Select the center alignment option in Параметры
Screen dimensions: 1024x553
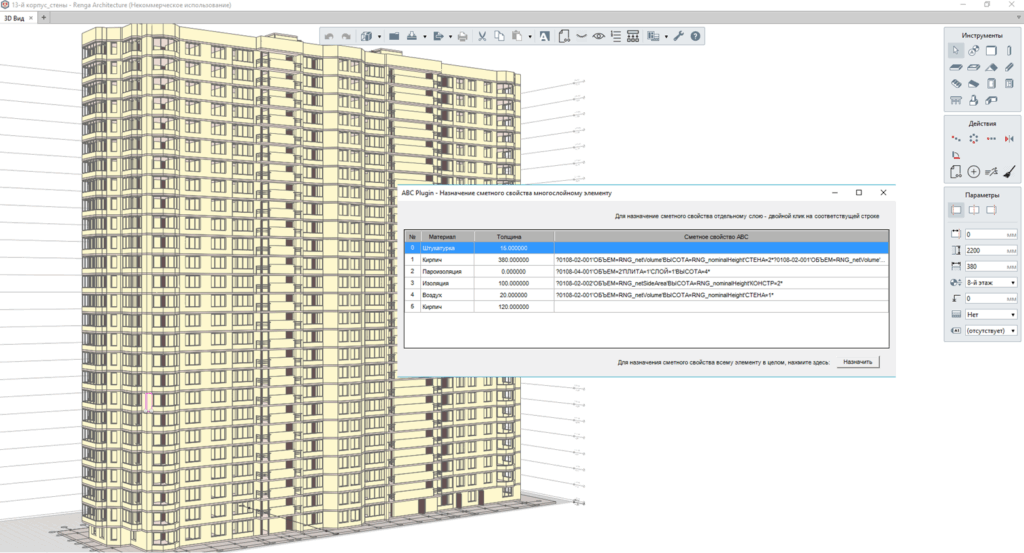pyautogui.click(x=974, y=210)
